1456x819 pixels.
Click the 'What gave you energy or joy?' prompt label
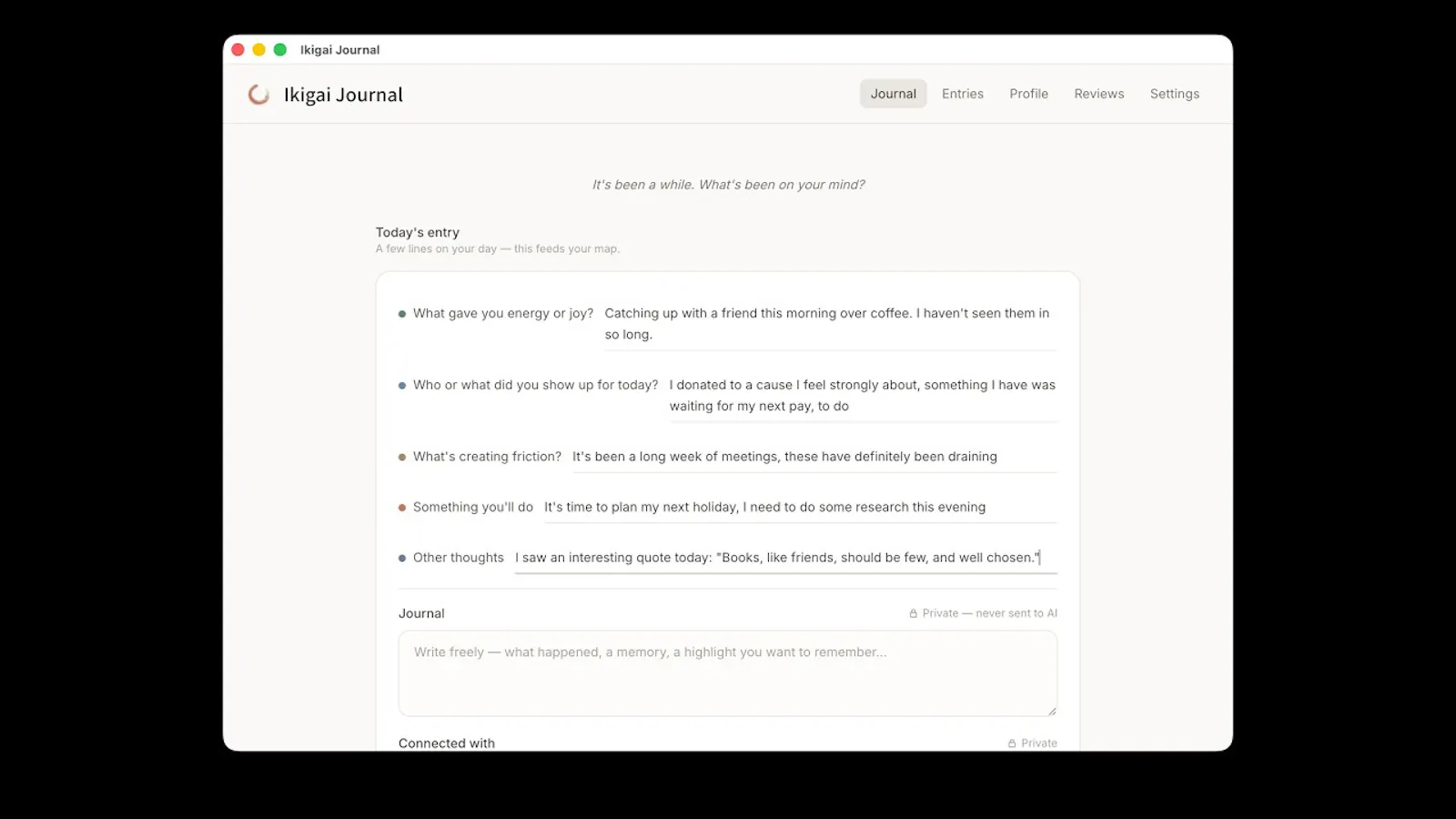[503, 313]
